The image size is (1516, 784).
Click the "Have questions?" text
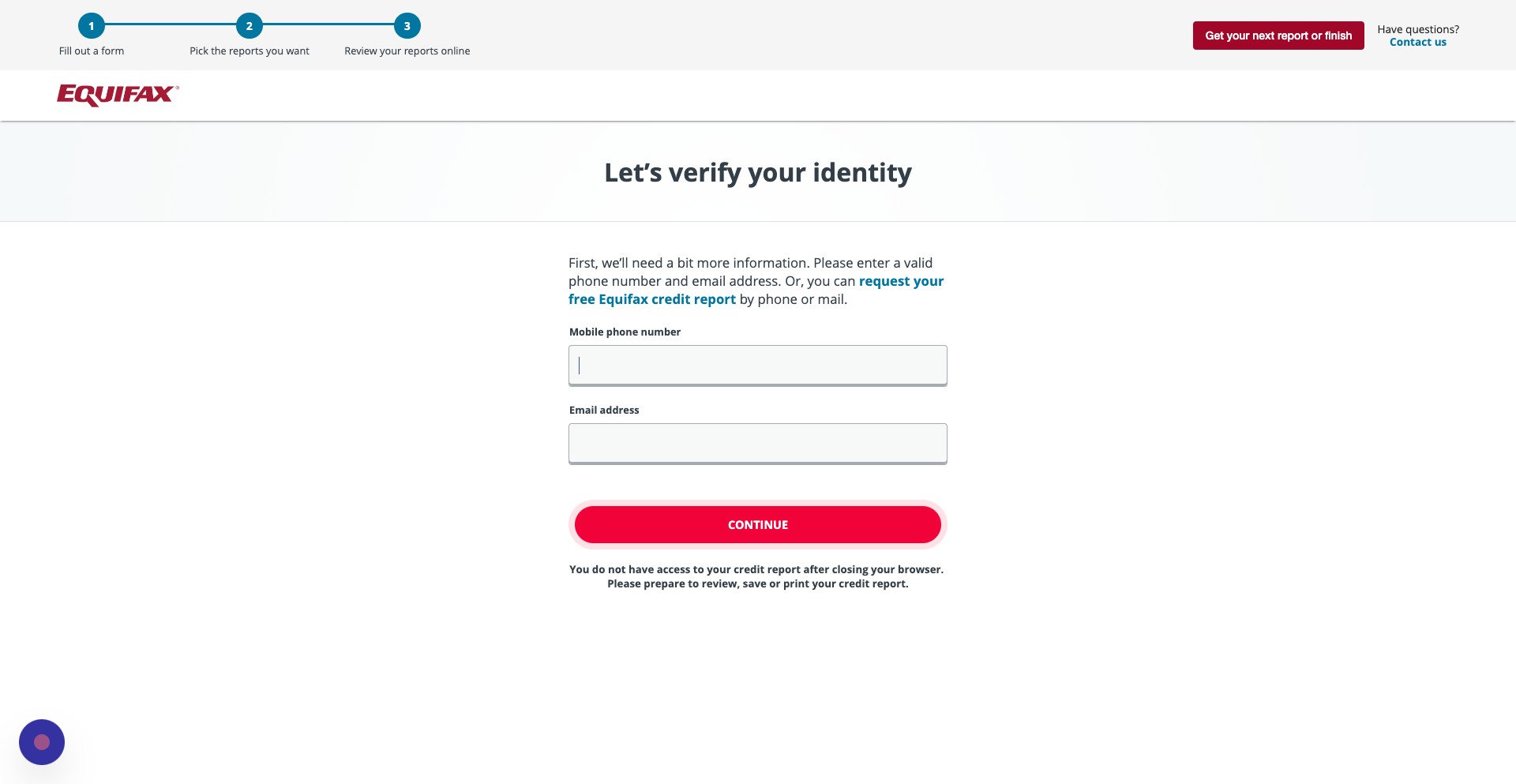click(1418, 29)
